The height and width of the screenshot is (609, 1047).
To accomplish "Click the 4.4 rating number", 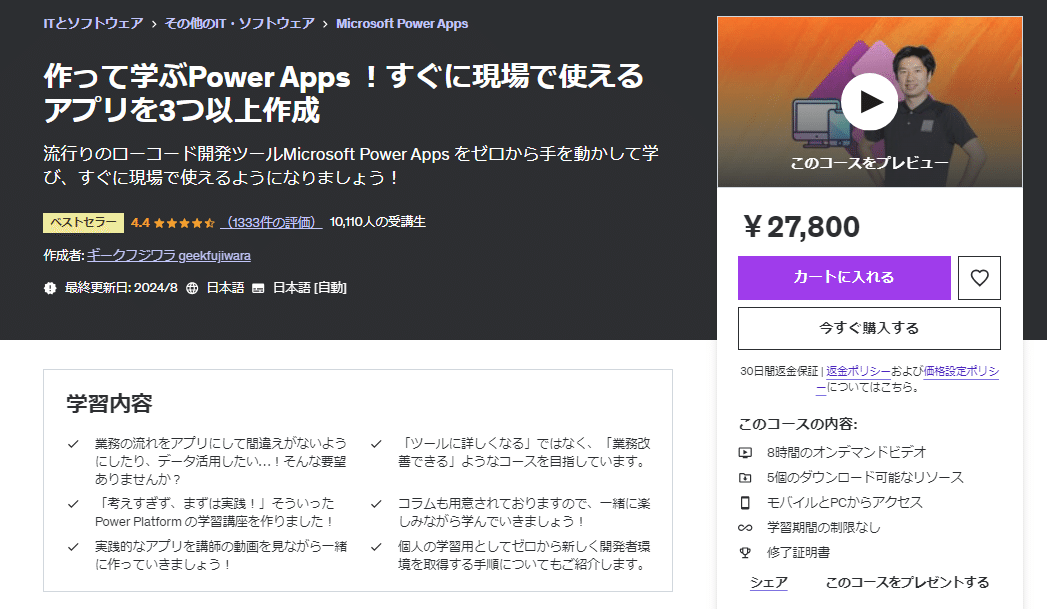I will pos(140,222).
